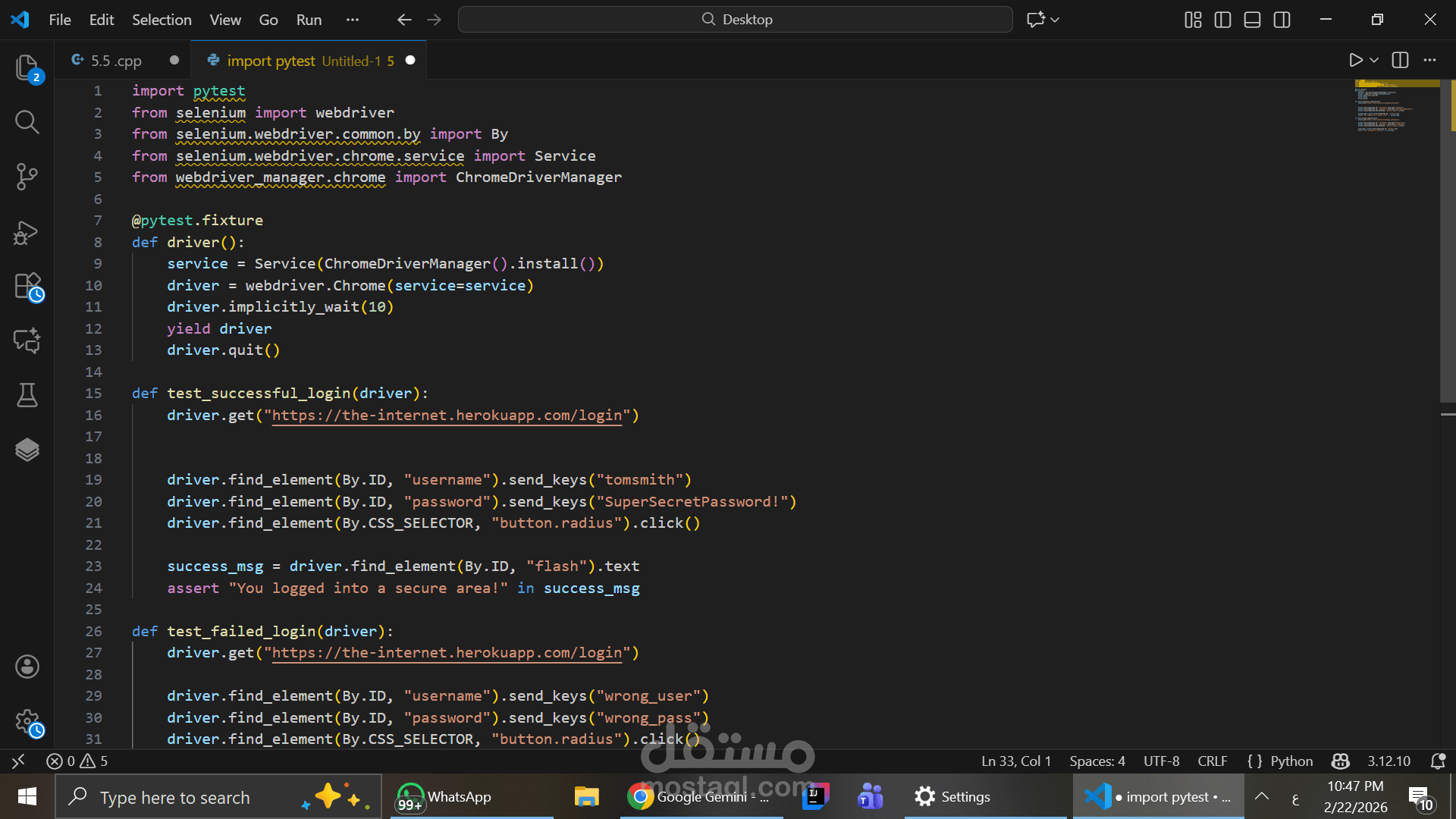
Task: Toggle the secondary side bar
Action: [1282, 20]
